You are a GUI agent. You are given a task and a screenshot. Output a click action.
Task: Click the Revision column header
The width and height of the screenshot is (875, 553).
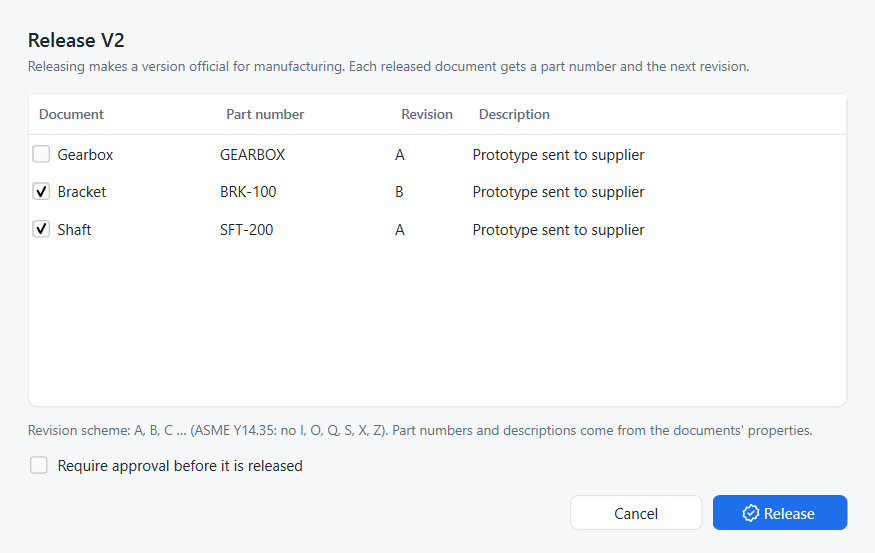[x=427, y=114]
